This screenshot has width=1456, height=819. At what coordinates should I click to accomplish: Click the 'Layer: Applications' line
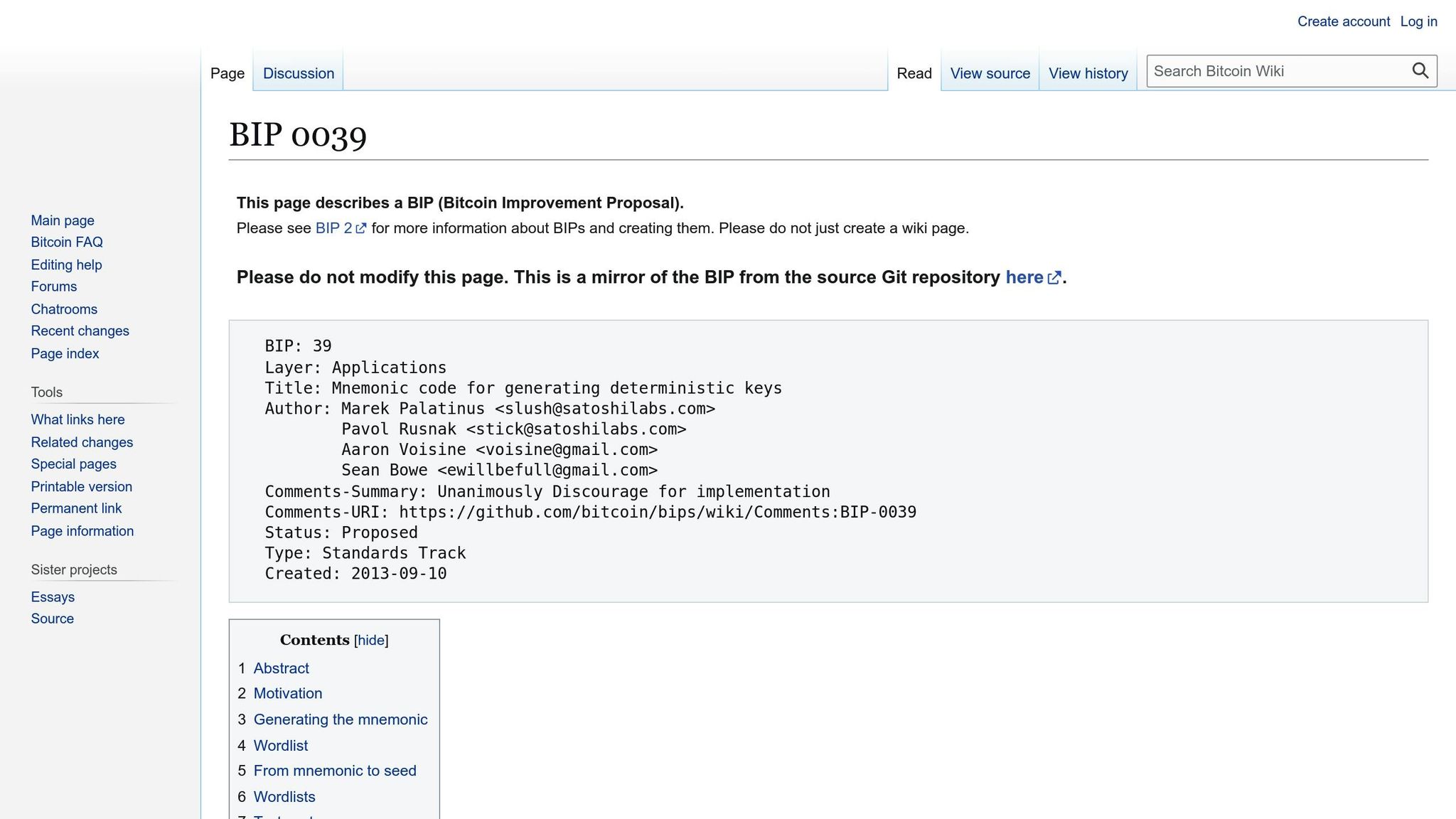pos(355,368)
